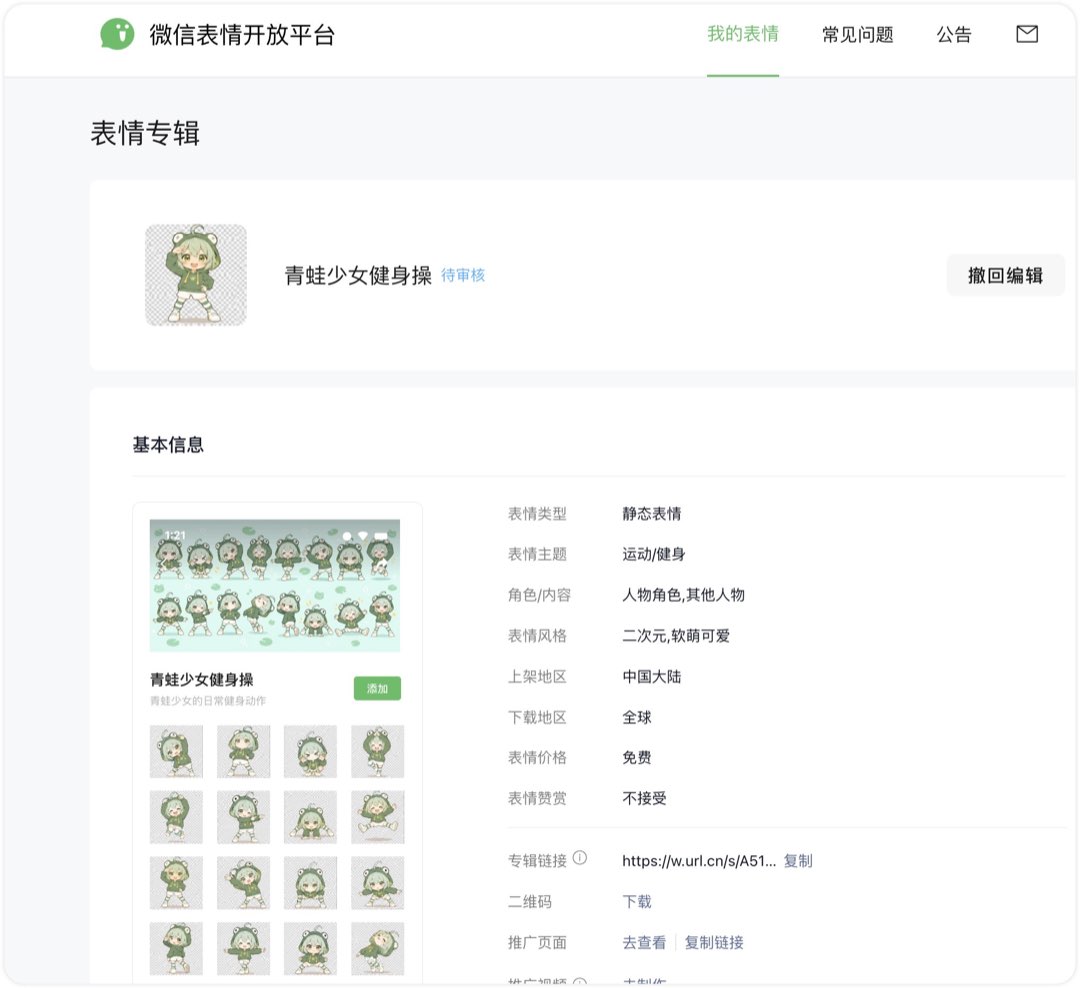Click the preview description 青蛙少女的日常健身动作
The height and width of the screenshot is (988, 1080).
point(208,701)
